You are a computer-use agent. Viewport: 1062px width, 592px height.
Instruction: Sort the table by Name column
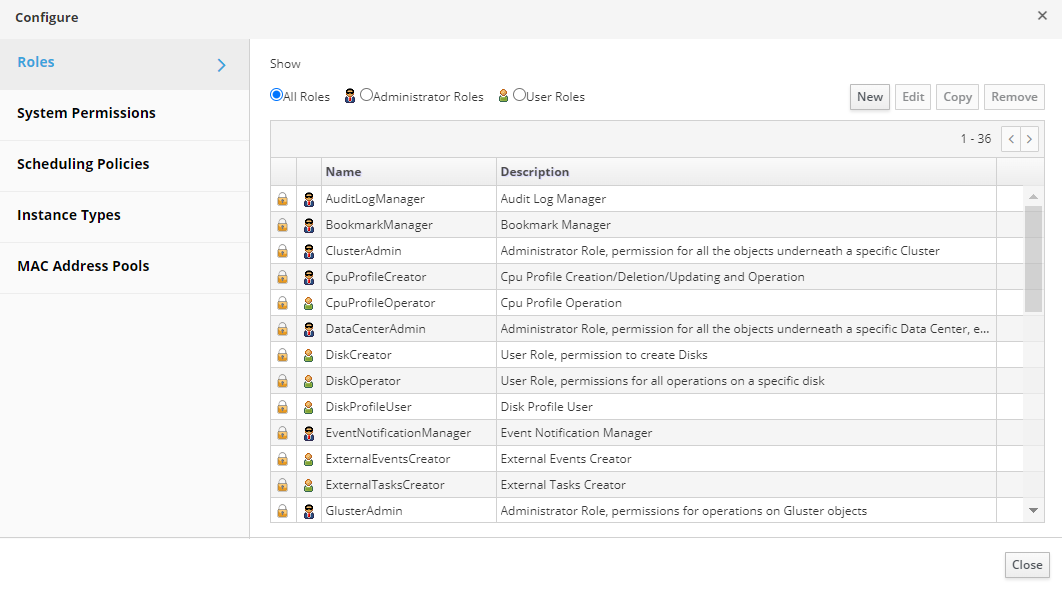pyautogui.click(x=343, y=172)
